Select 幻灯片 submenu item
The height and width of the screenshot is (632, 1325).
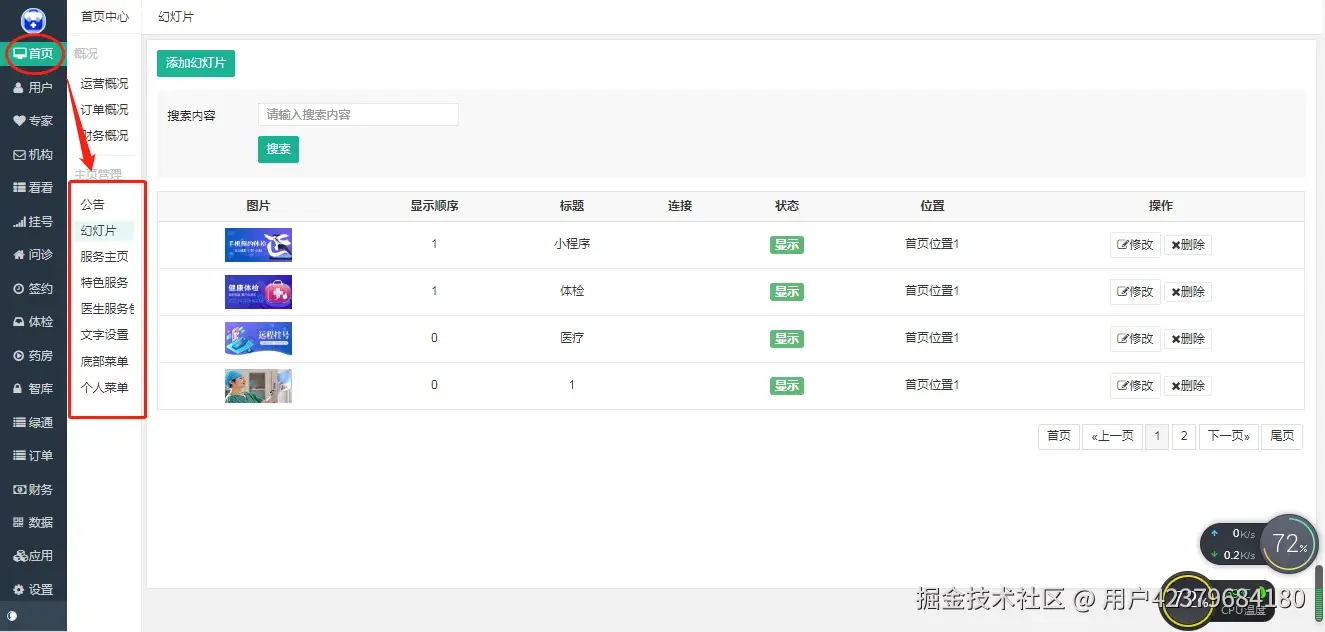point(104,231)
